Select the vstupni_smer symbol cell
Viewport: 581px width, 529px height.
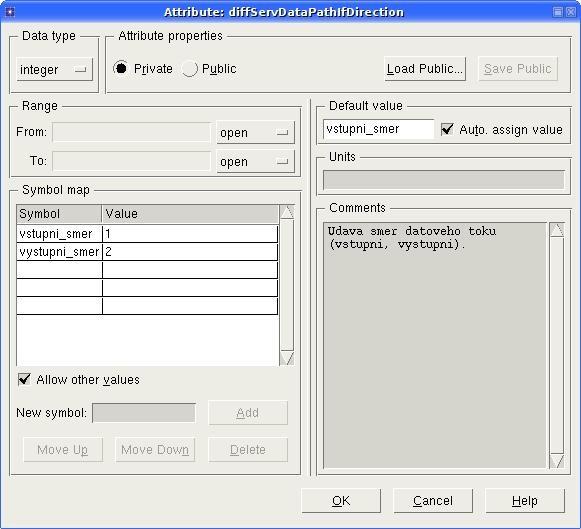point(59,234)
